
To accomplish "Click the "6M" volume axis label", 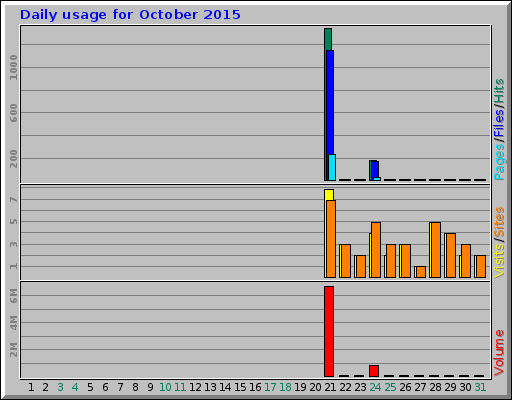I will (13, 296).
